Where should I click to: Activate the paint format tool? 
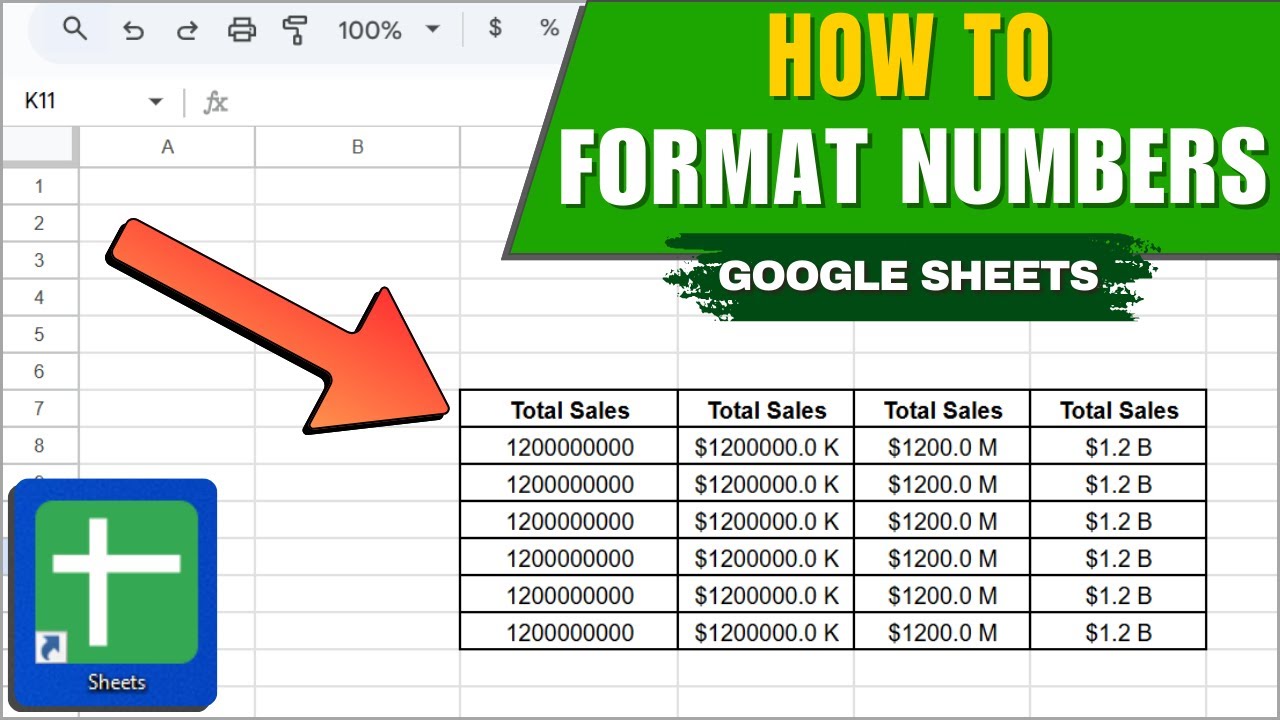pyautogui.click(x=295, y=30)
